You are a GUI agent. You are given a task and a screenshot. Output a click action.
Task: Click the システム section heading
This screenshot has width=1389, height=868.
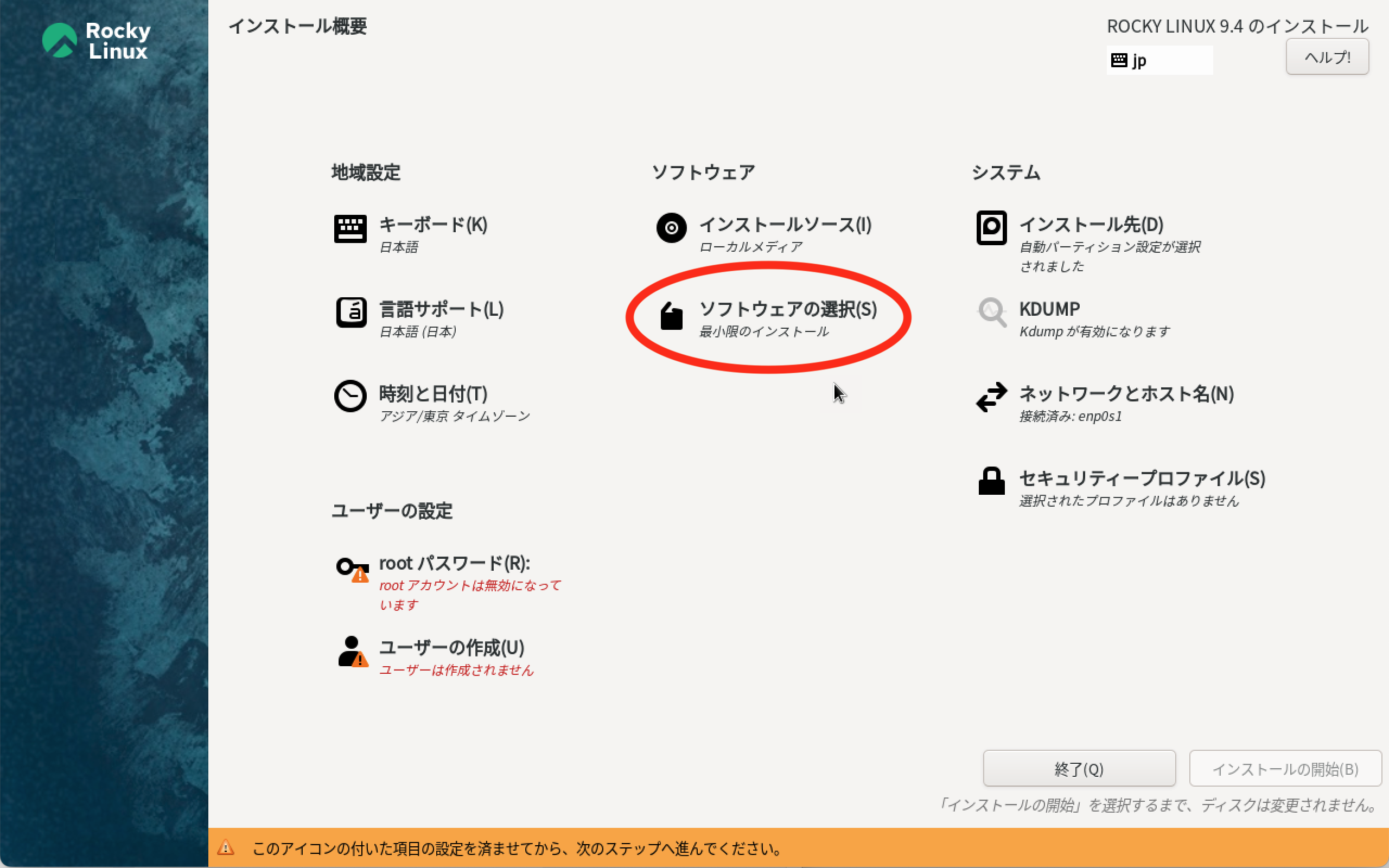(1006, 172)
